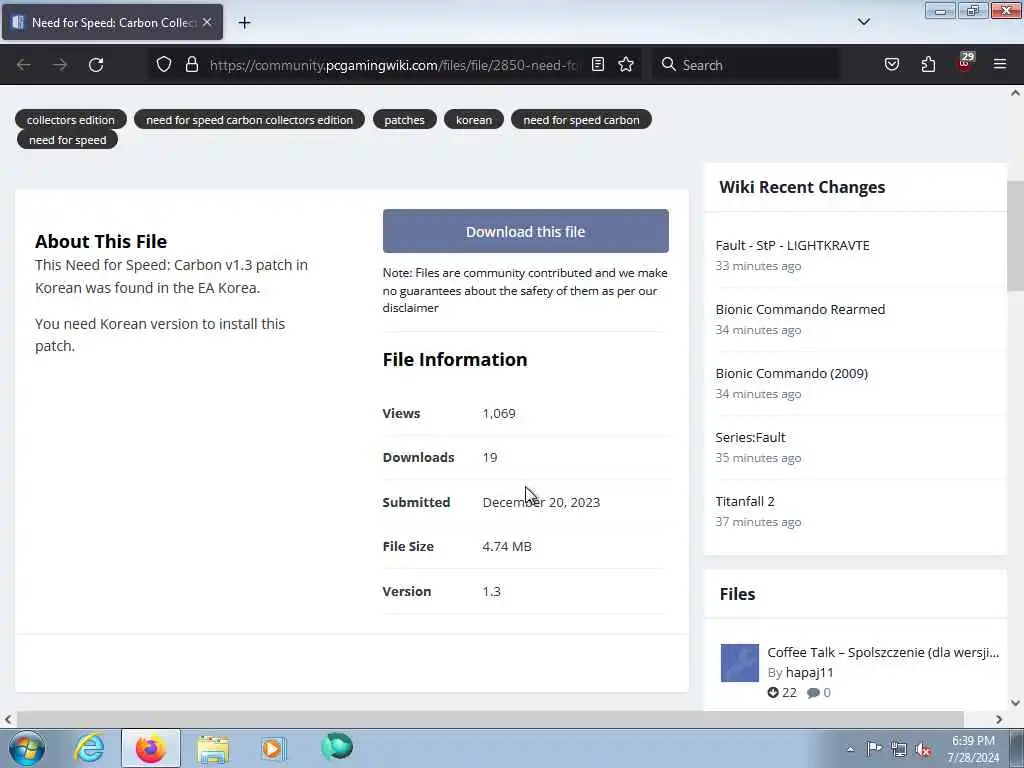This screenshot has width=1024, height=768.
Task: Open Bionic Commando (2009) recent change
Action: (792, 373)
